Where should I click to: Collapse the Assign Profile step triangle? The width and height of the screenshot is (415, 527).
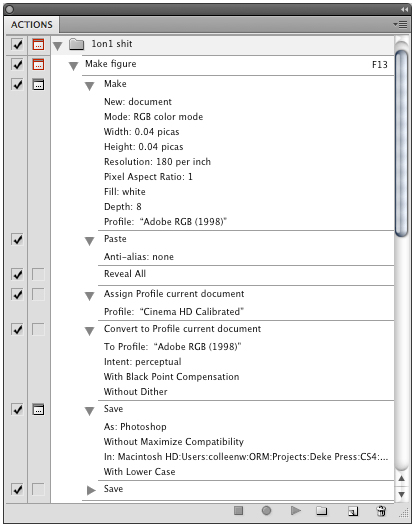89,296
